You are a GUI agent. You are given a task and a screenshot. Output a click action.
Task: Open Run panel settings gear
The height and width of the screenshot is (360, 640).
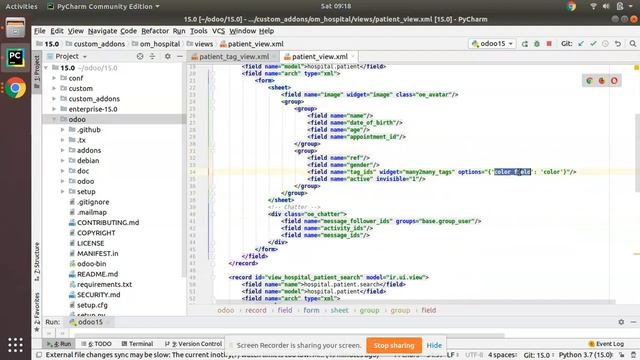click(x=621, y=322)
